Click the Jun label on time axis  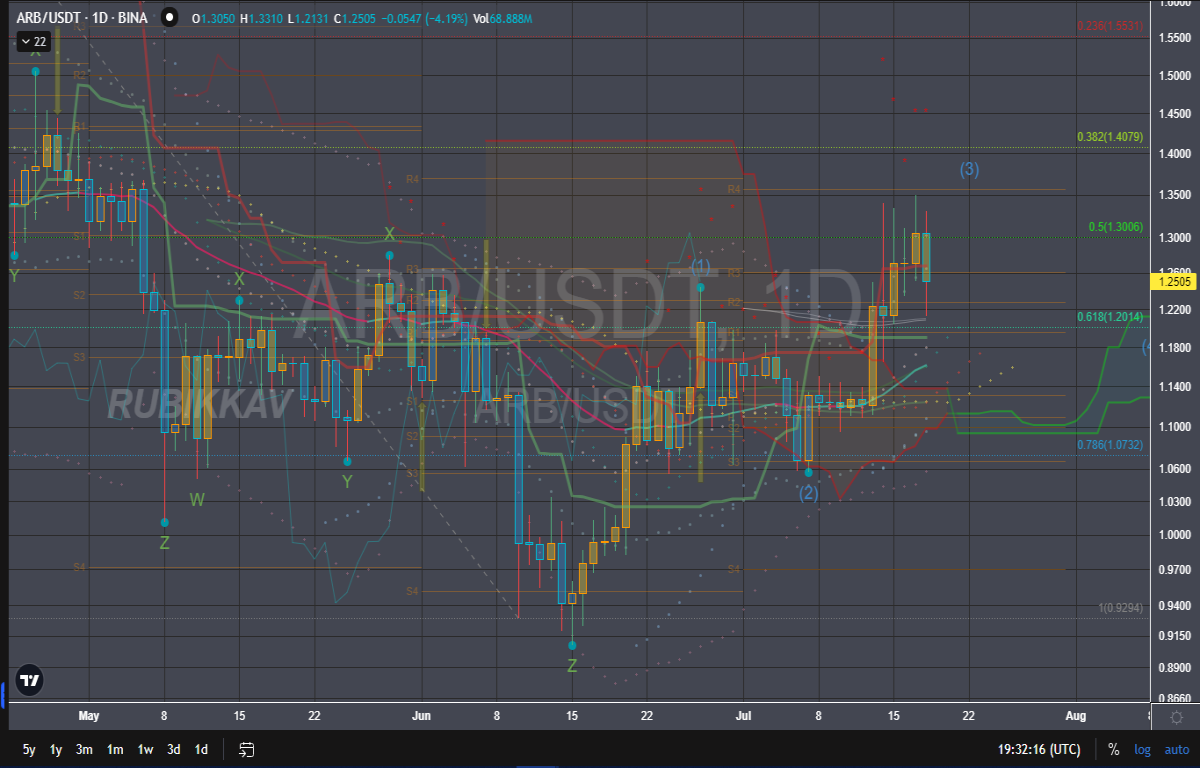421,716
